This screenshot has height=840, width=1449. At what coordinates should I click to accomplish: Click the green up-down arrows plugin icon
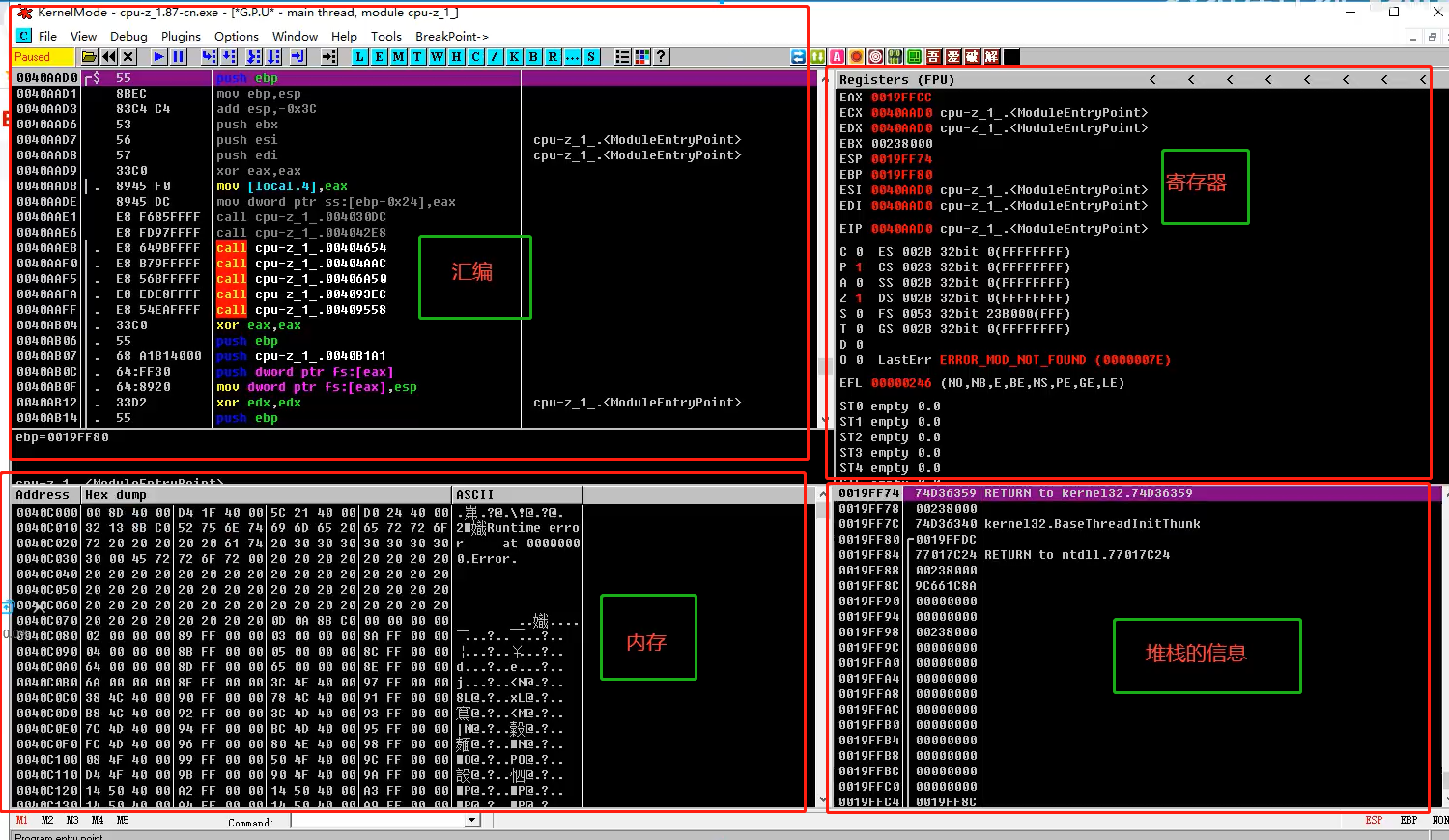coord(817,57)
